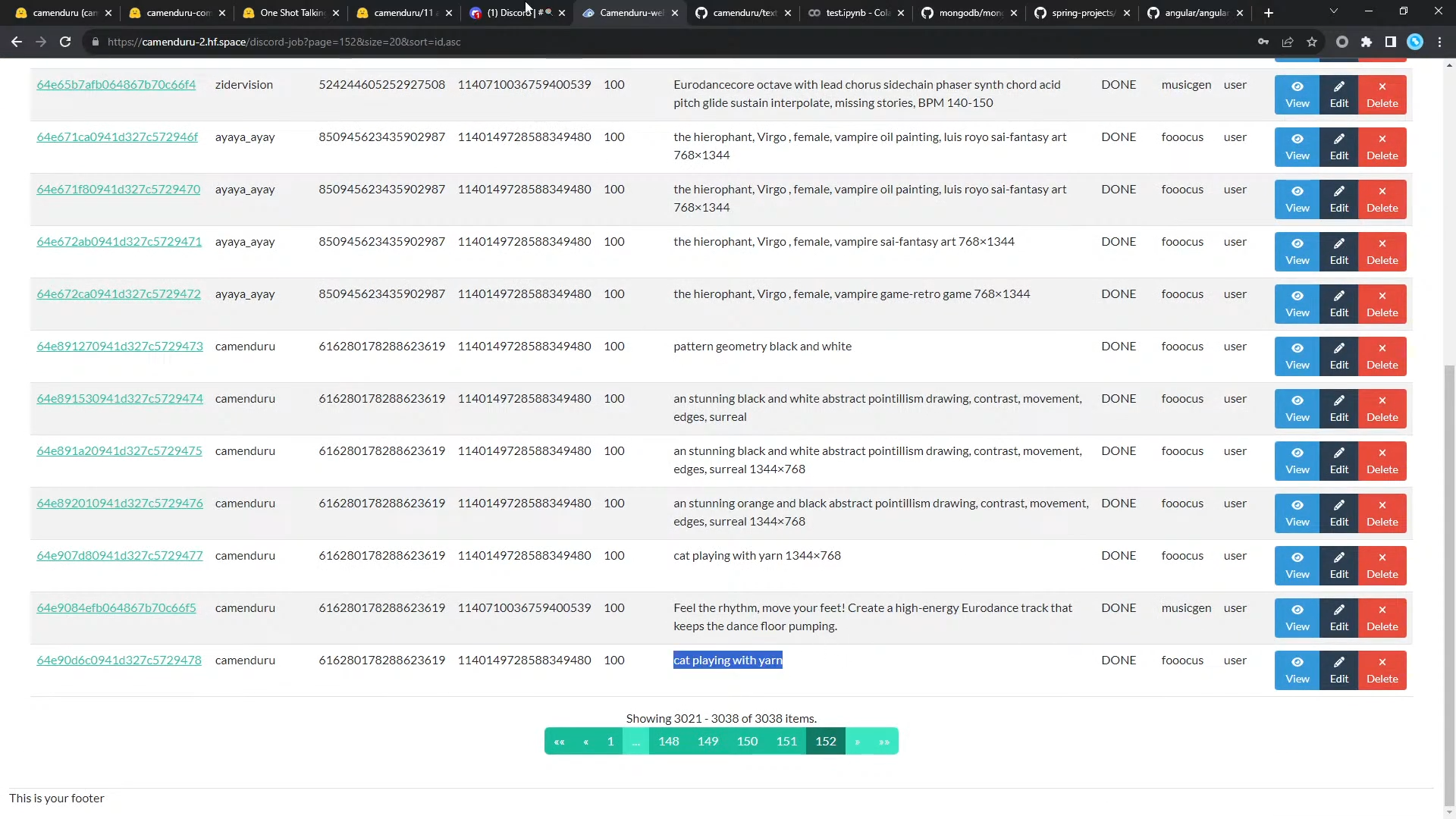
Task: Open the tab search chevron dropdown
Action: coord(1333,11)
